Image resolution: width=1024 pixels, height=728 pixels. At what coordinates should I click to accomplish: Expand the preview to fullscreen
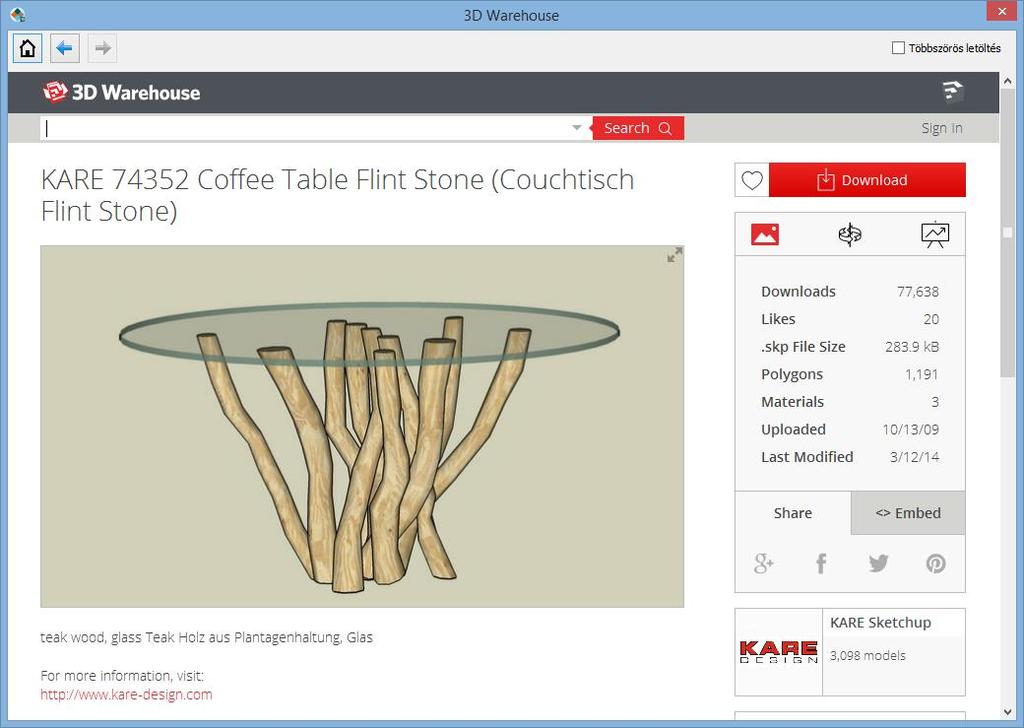[x=675, y=255]
